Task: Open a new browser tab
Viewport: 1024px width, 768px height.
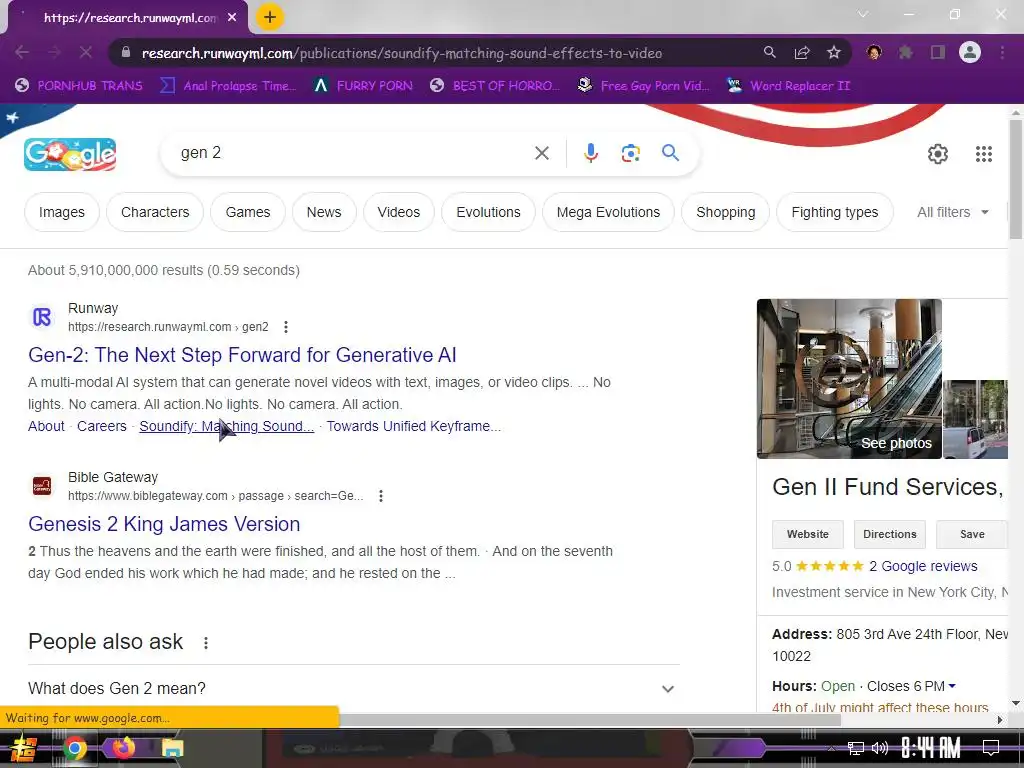Action: coord(270,17)
